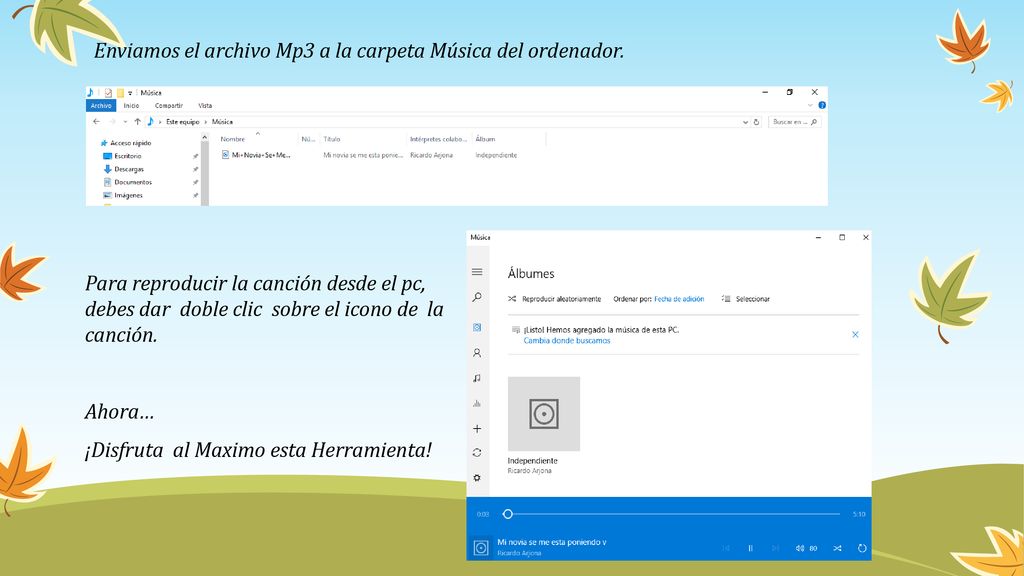Click the Forward arrow in File Explorer

(112, 121)
